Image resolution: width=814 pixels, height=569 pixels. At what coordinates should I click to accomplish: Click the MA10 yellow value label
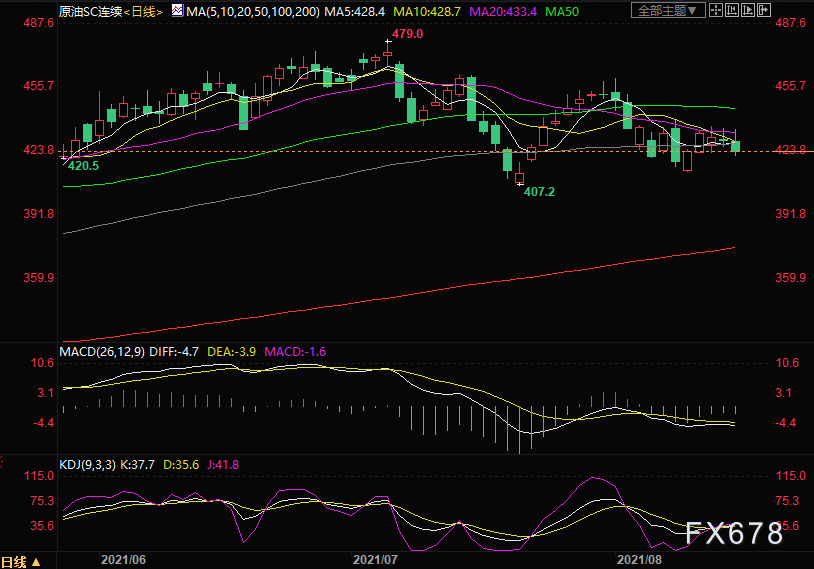[x=427, y=11]
